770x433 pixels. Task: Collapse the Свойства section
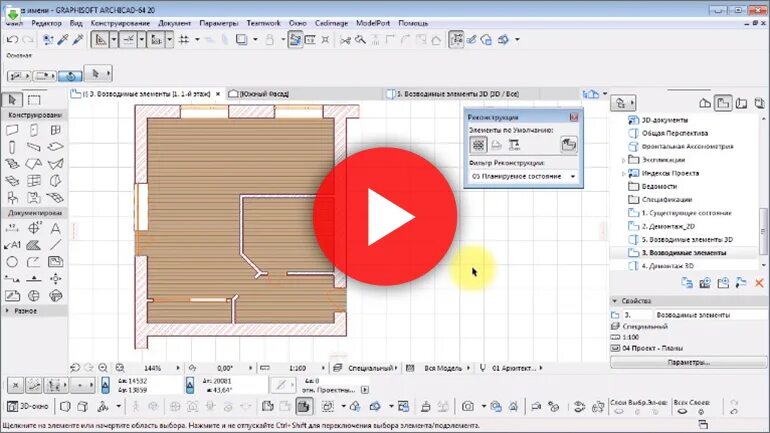click(614, 300)
